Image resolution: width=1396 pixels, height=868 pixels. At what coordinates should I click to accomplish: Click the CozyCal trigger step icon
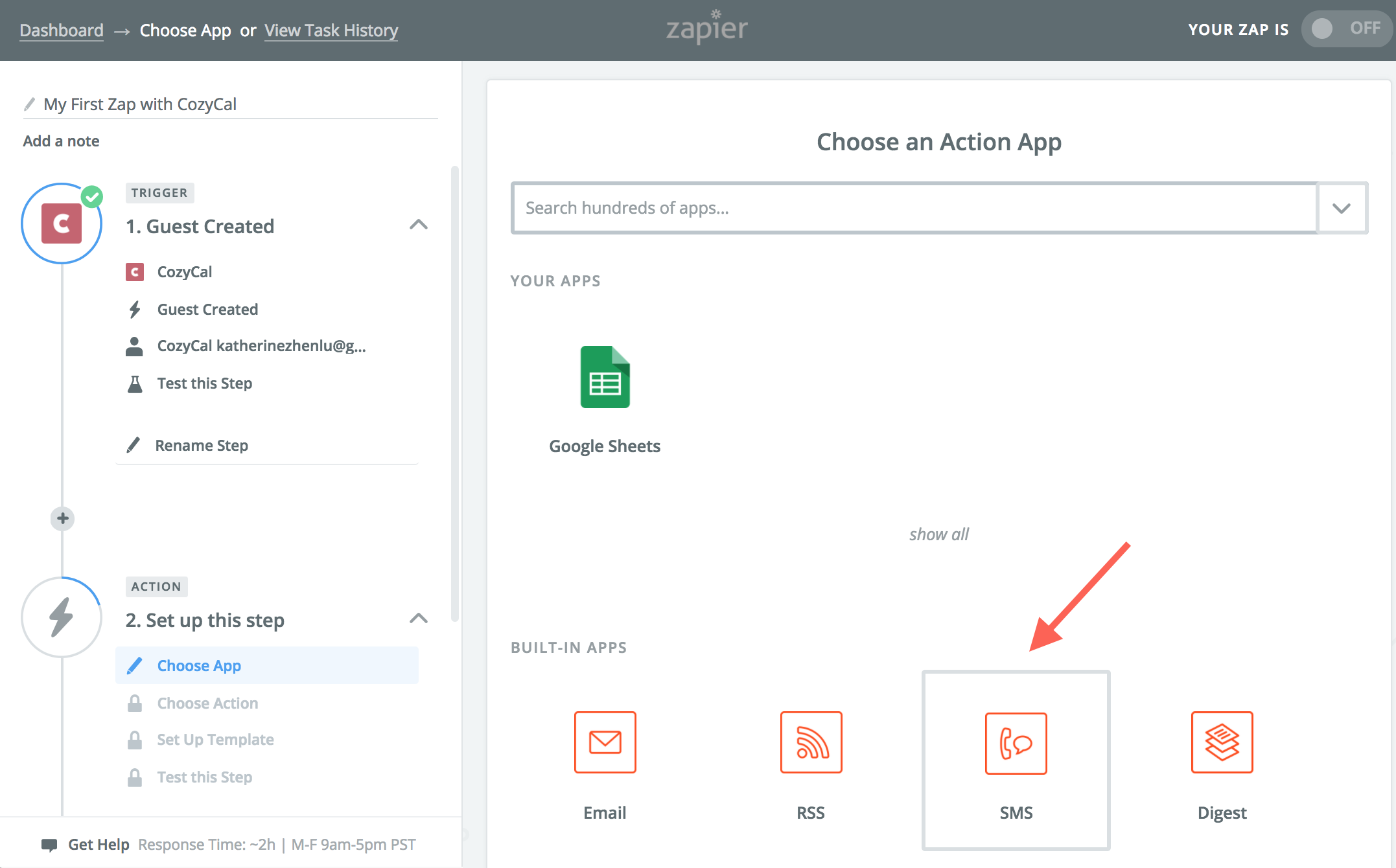click(x=62, y=223)
